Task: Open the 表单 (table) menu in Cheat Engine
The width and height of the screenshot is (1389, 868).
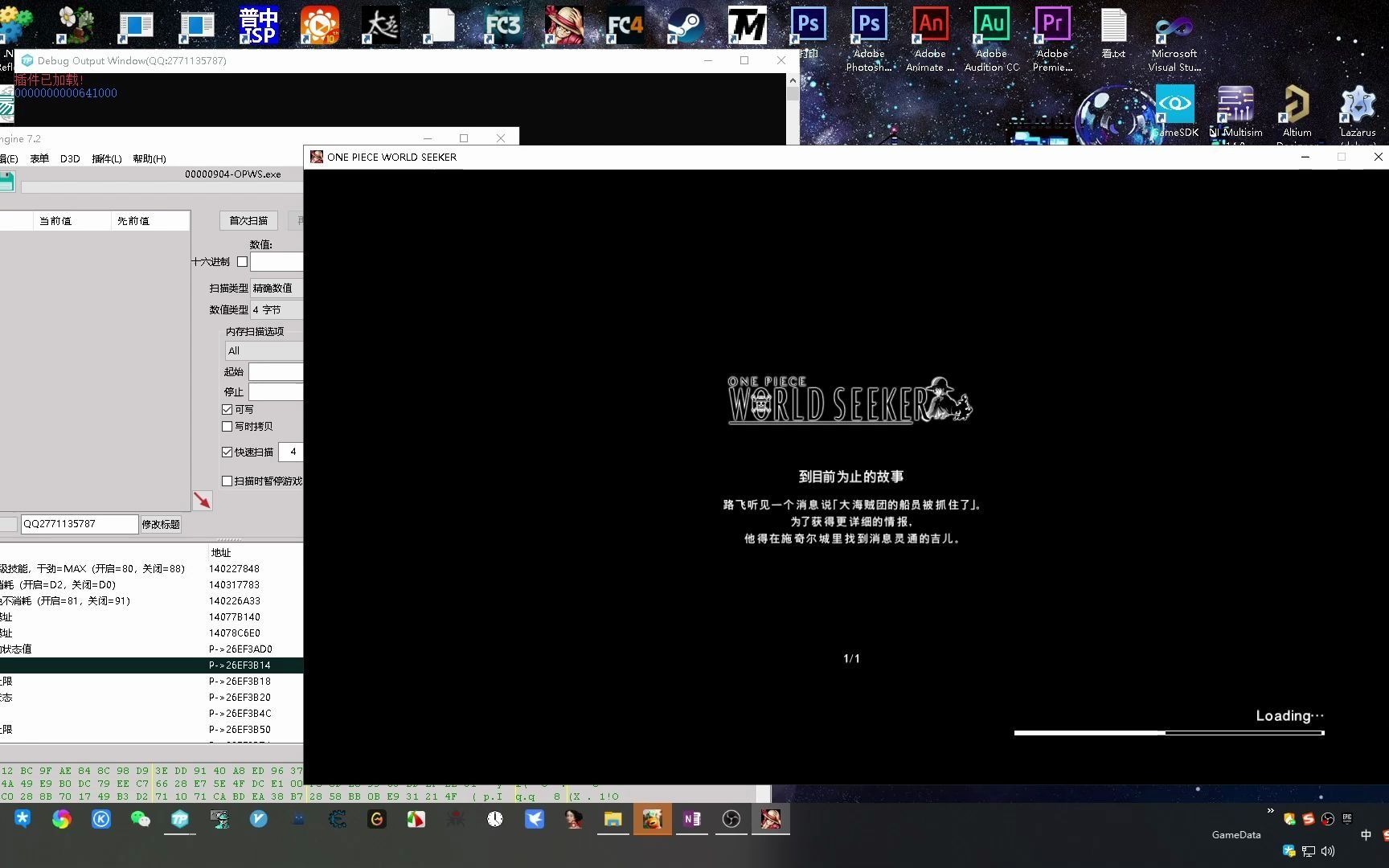Action: (x=39, y=158)
